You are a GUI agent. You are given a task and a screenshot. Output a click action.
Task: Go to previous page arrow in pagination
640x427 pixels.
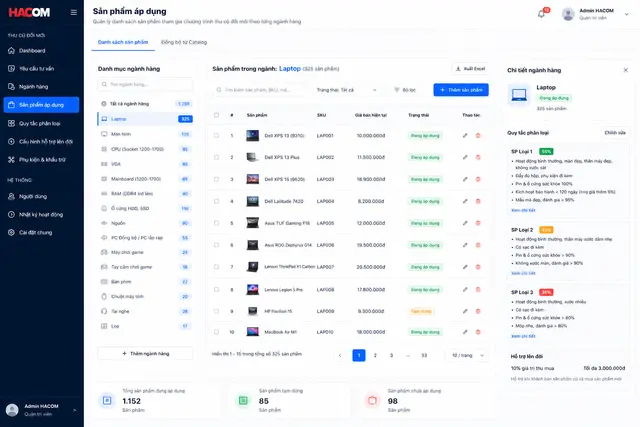[340, 356]
